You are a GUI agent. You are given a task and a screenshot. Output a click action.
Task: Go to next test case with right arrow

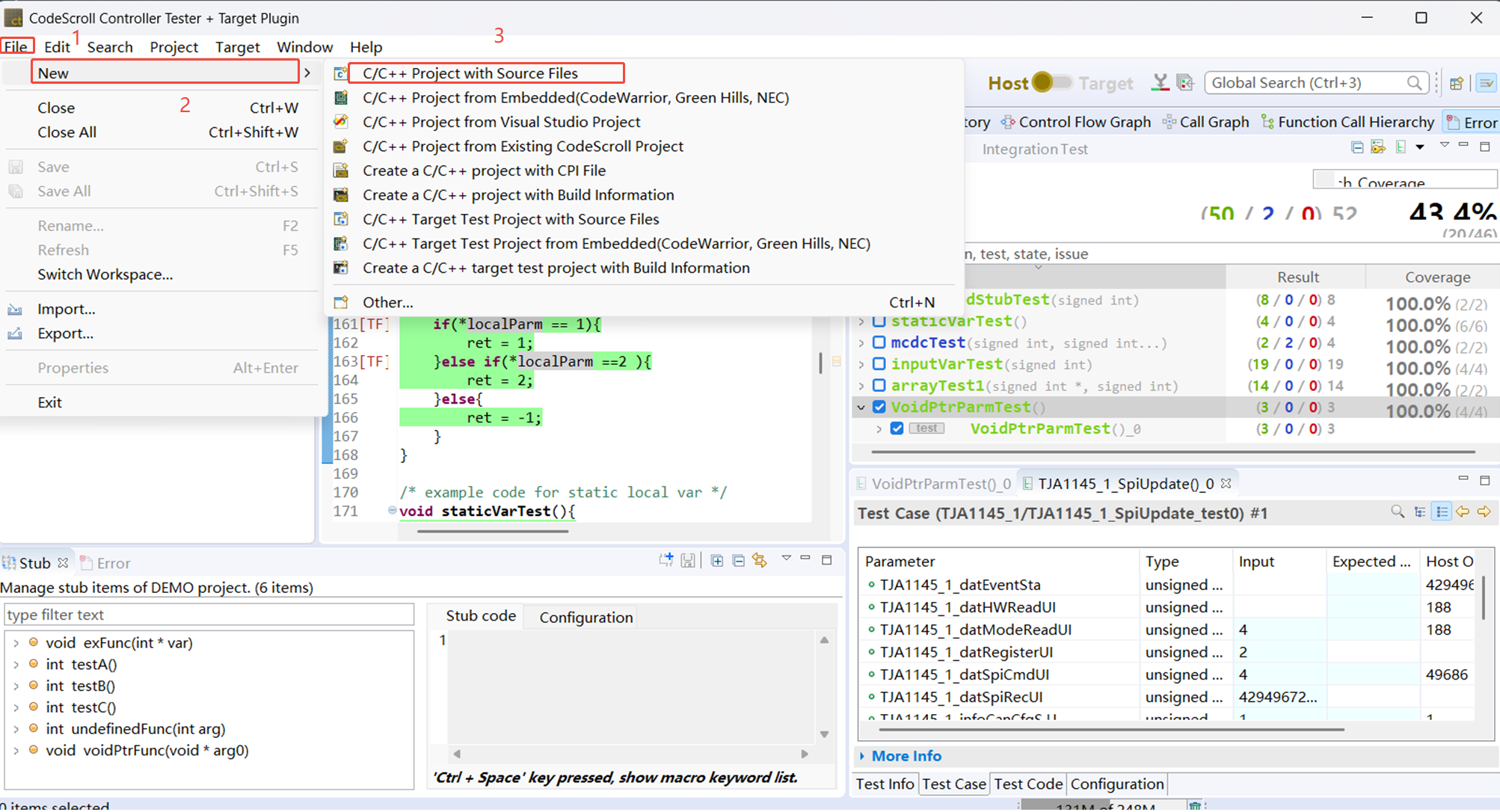[1484, 512]
